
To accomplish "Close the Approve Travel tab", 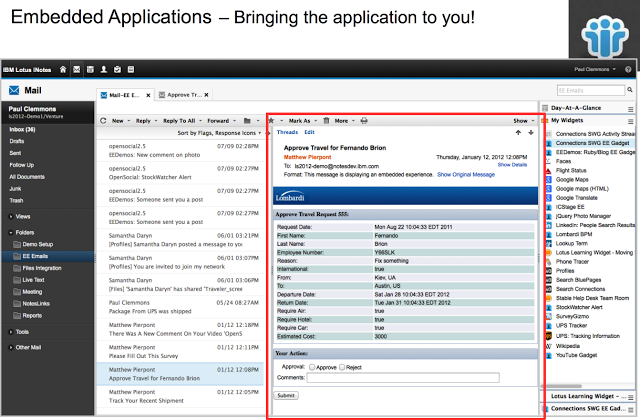I will (207, 95).
